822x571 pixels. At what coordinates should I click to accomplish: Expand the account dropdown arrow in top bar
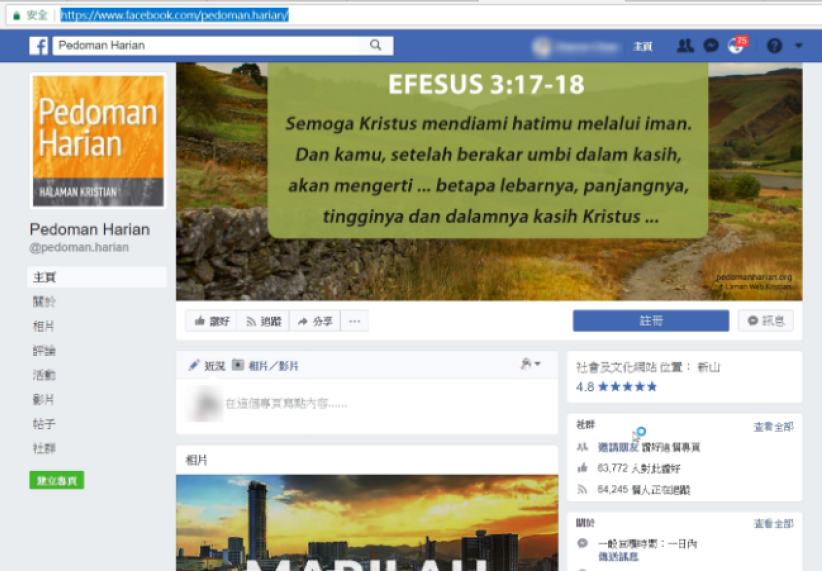[798, 46]
